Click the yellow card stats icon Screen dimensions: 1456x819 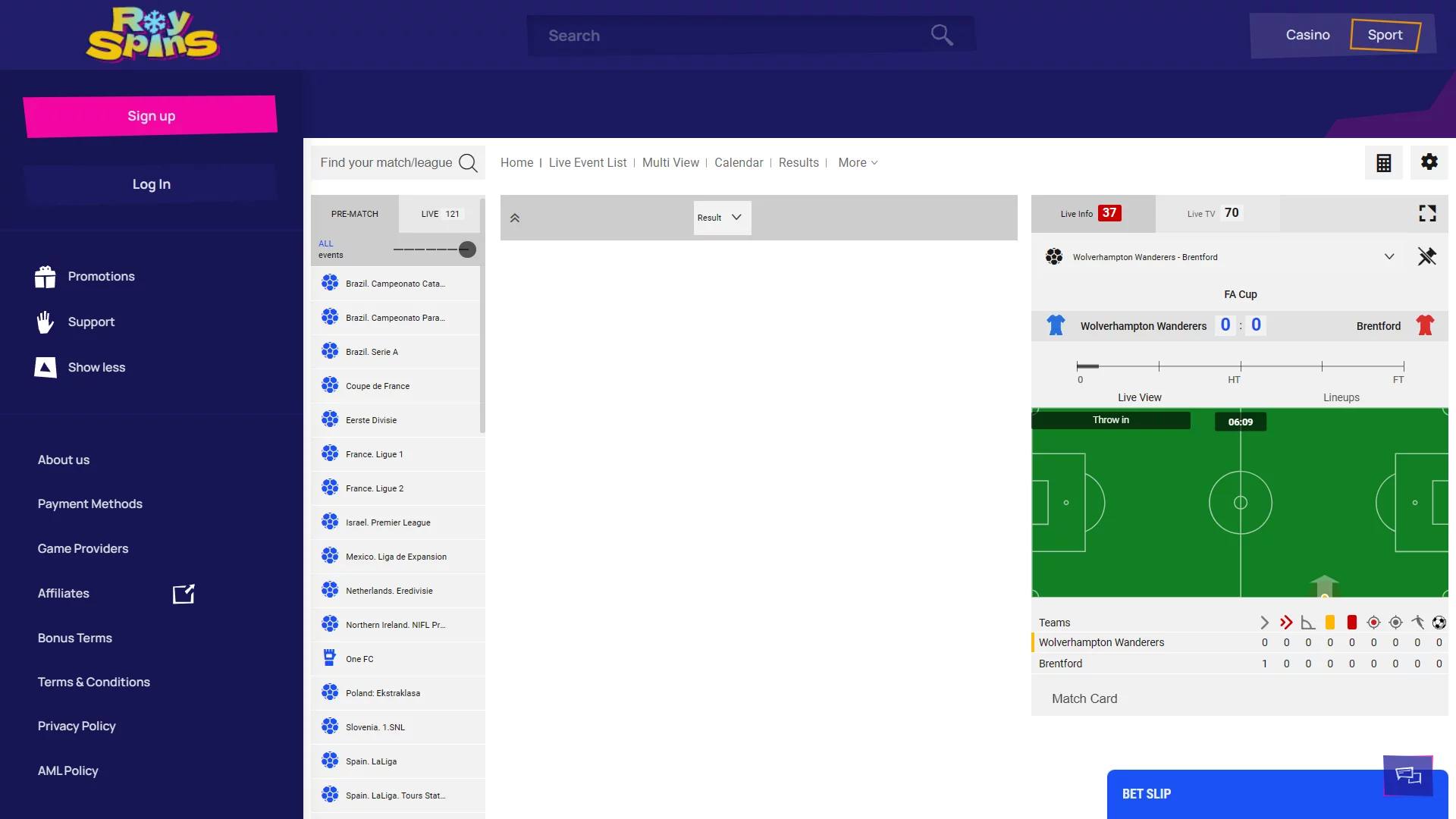coord(1330,623)
